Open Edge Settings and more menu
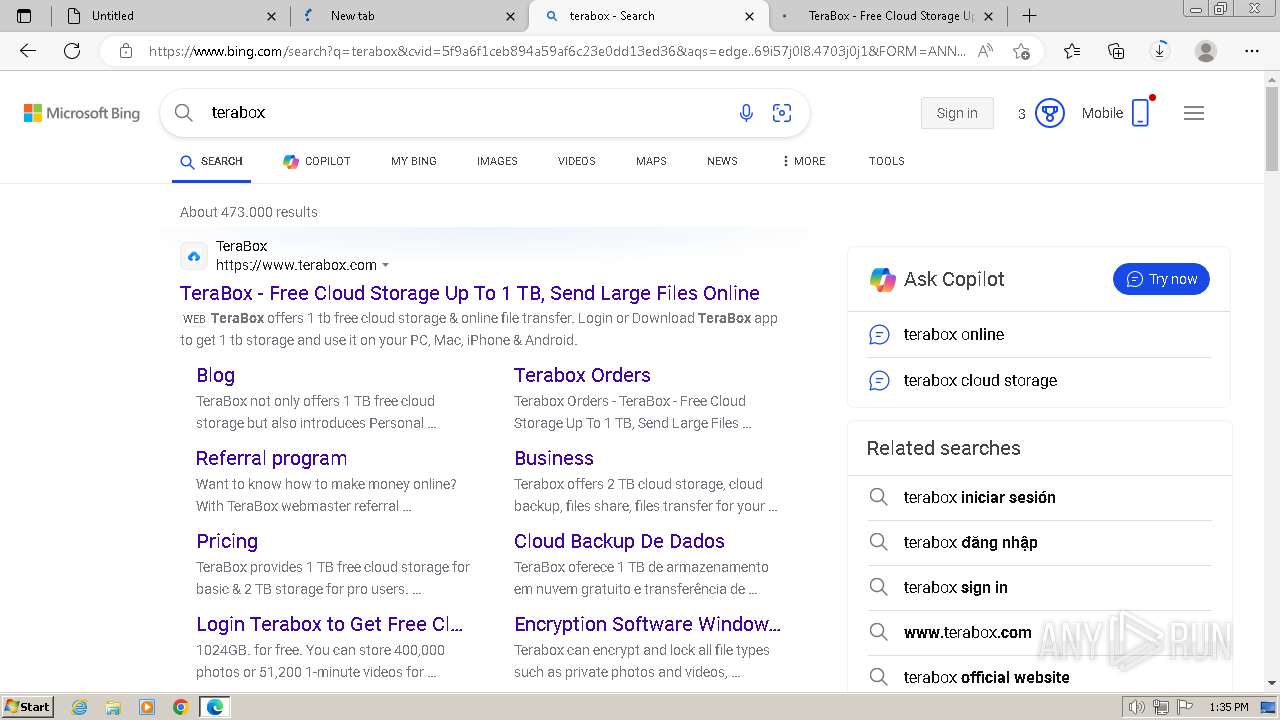The image size is (1280, 720). click(x=1252, y=51)
